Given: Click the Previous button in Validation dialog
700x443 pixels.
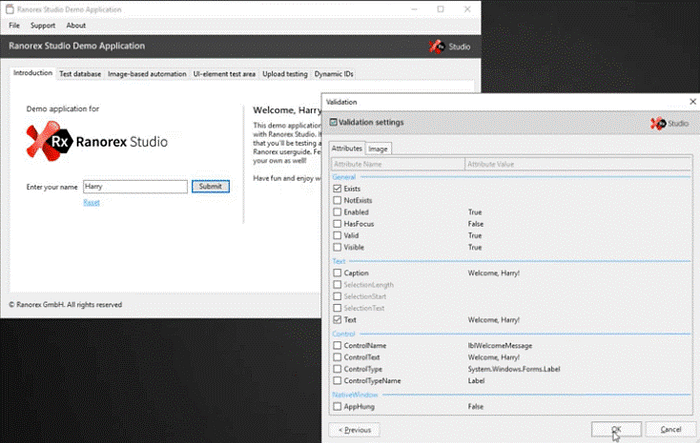Looking at the screenshot, I should click(354, 430).
